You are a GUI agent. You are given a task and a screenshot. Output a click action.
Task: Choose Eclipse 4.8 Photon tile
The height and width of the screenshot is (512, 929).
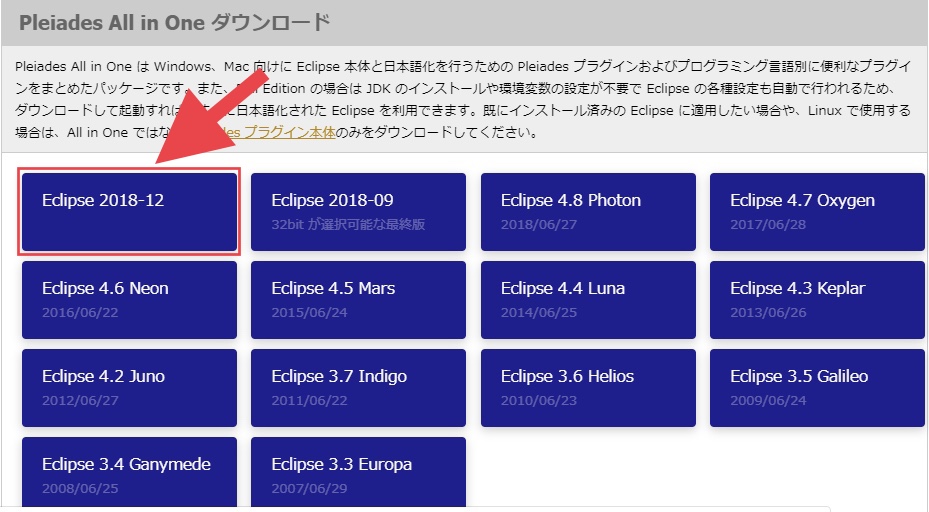[x=588, y=212]
